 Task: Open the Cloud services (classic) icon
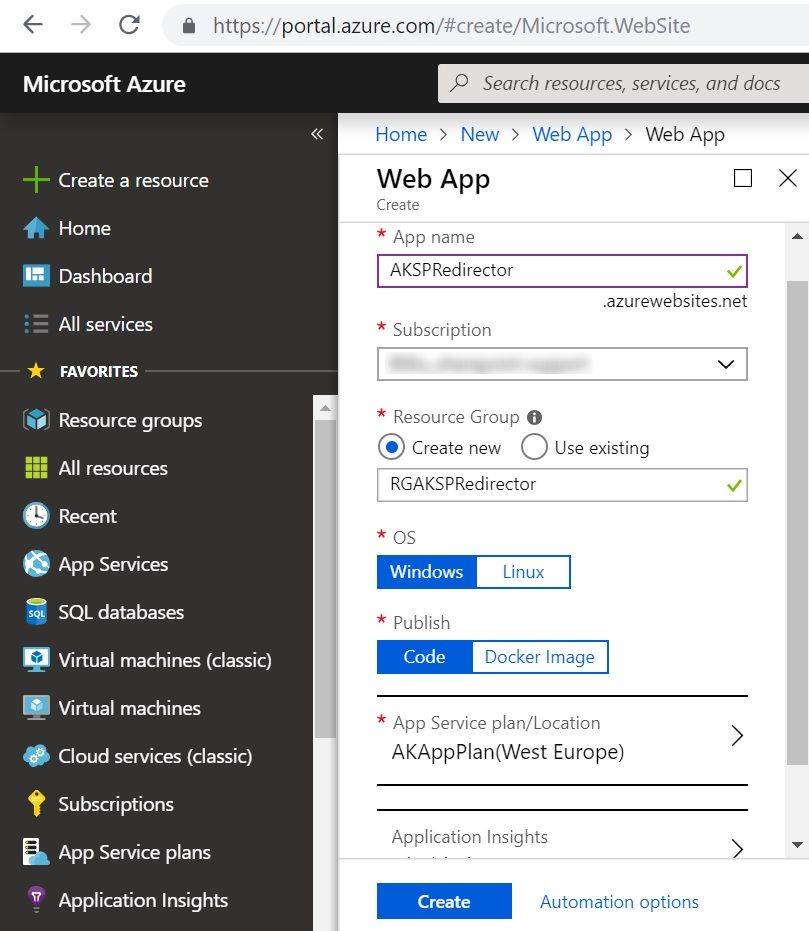click(36, 756)
